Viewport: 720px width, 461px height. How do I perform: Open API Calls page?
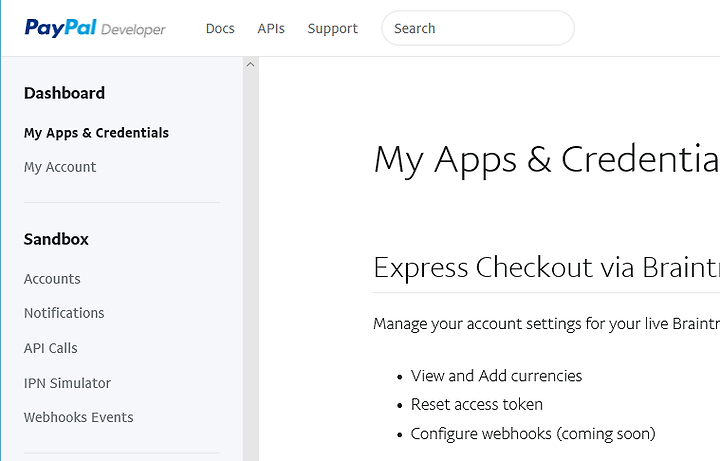(x=51, y=348)
